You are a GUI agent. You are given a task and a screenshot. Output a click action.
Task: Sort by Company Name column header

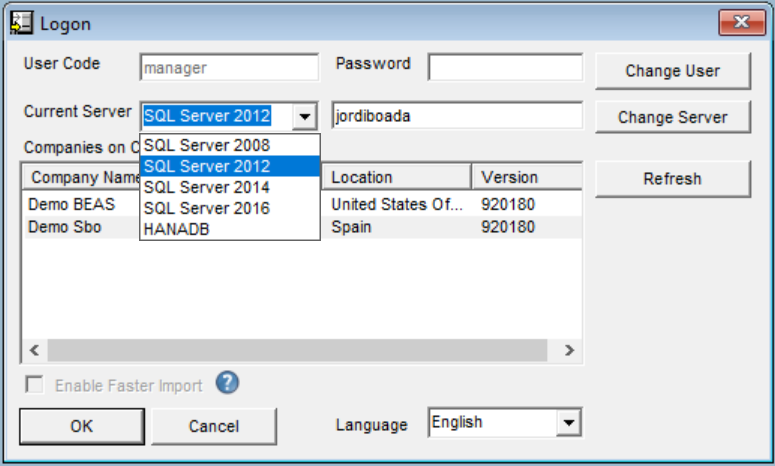tap(82, 177)
